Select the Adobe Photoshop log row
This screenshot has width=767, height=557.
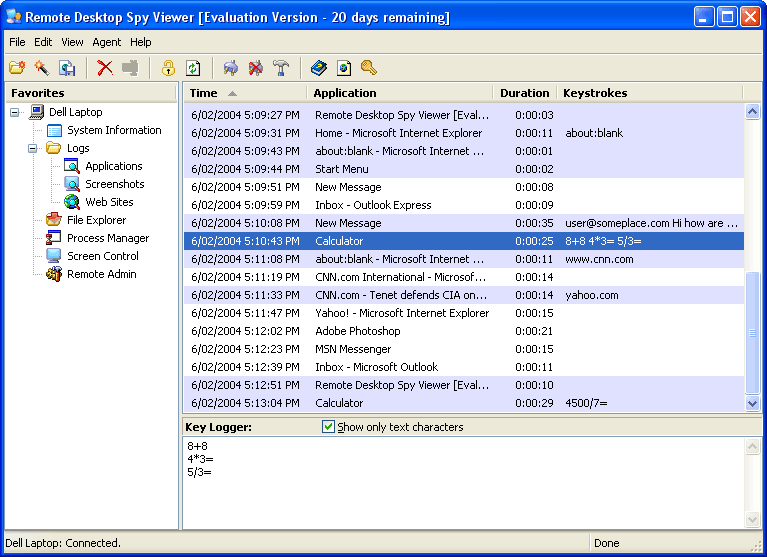[464, 331]
